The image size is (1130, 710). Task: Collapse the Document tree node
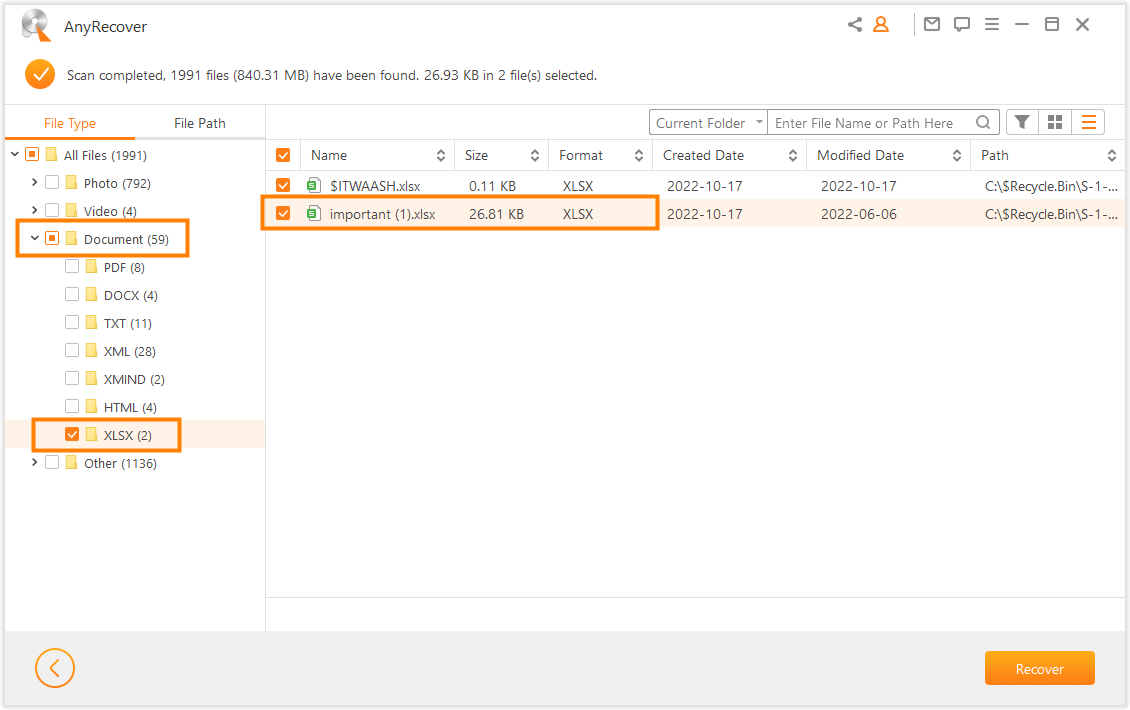click(33, 238)
